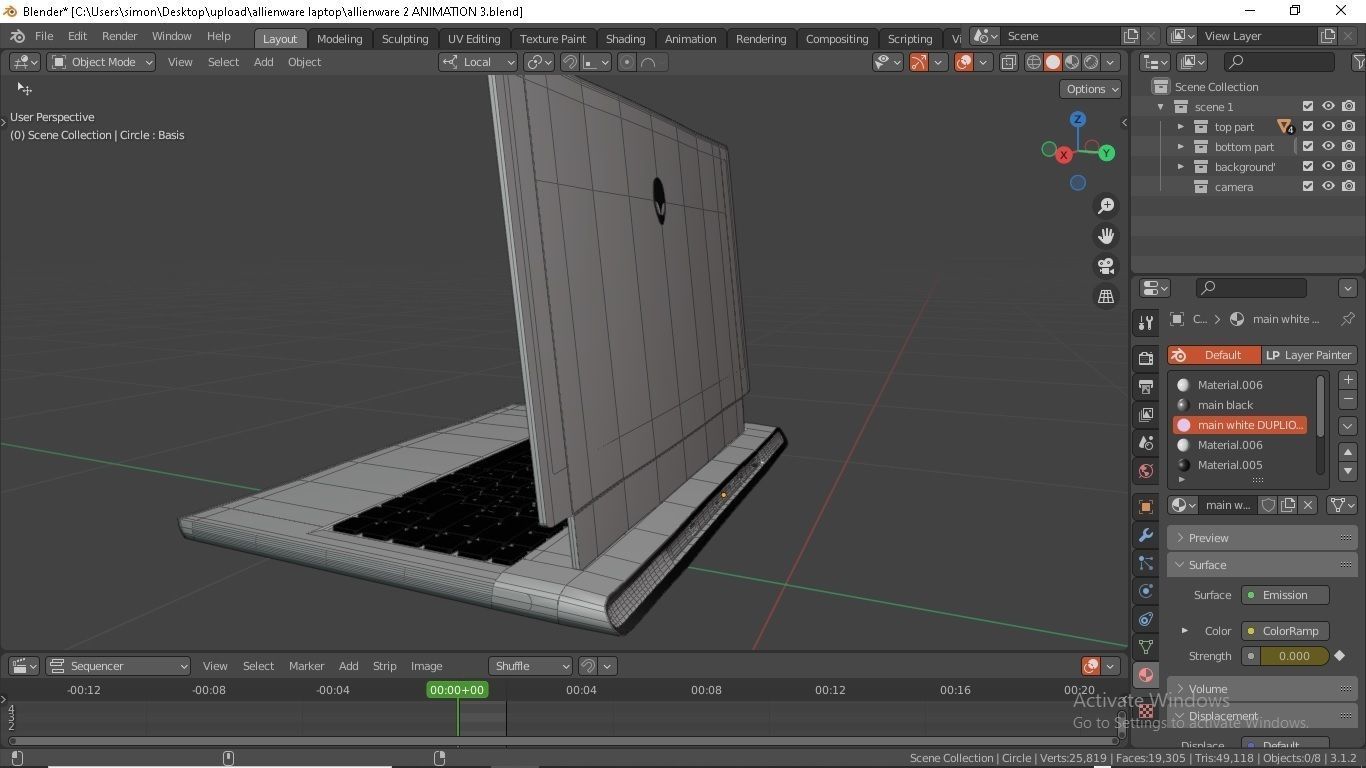Viewport: 1366px width, 768px height.
Task: Open the Object Data mesh tab
Action: click(1146, 647)
